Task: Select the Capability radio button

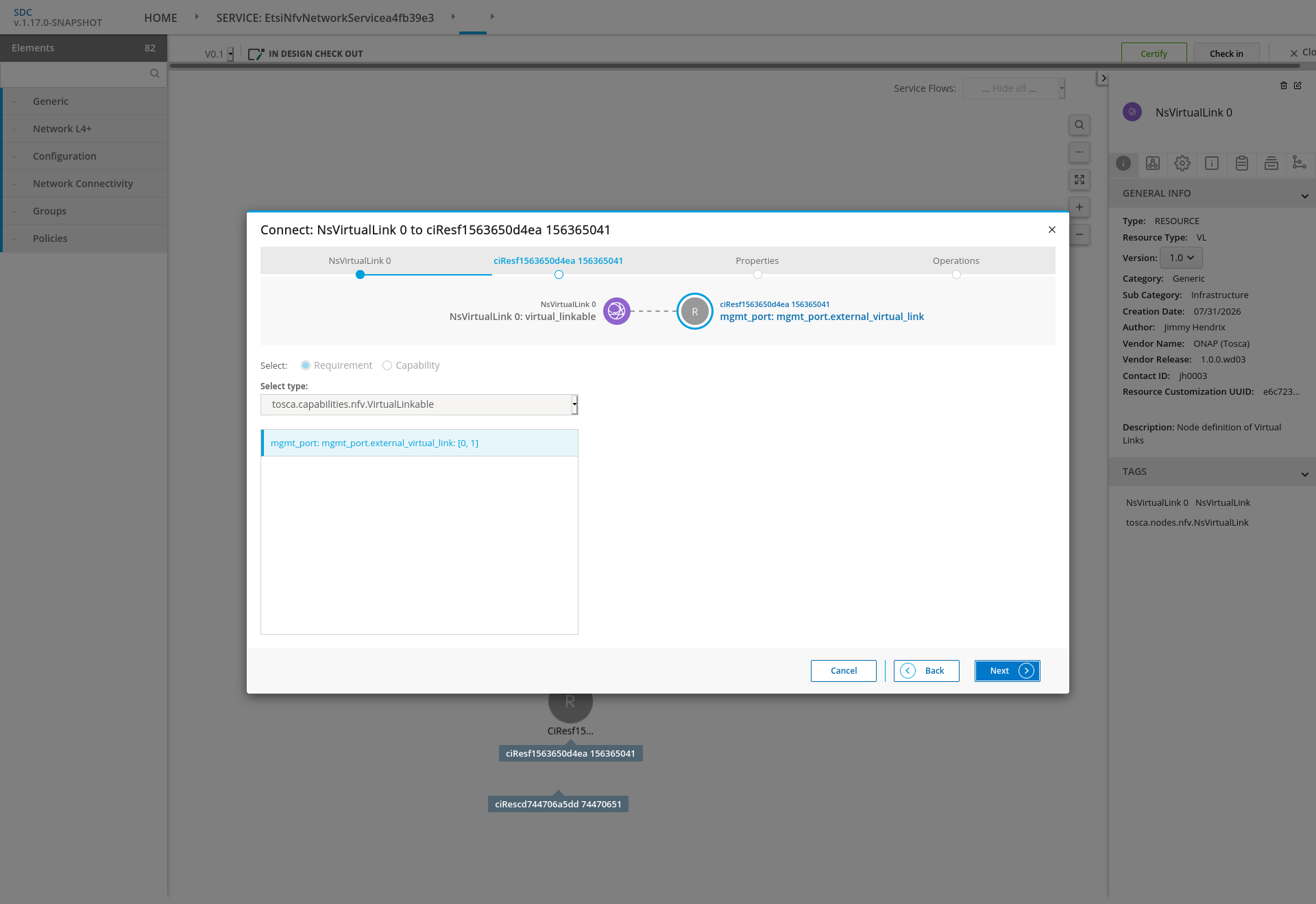Action: click(x=387, y=365)
